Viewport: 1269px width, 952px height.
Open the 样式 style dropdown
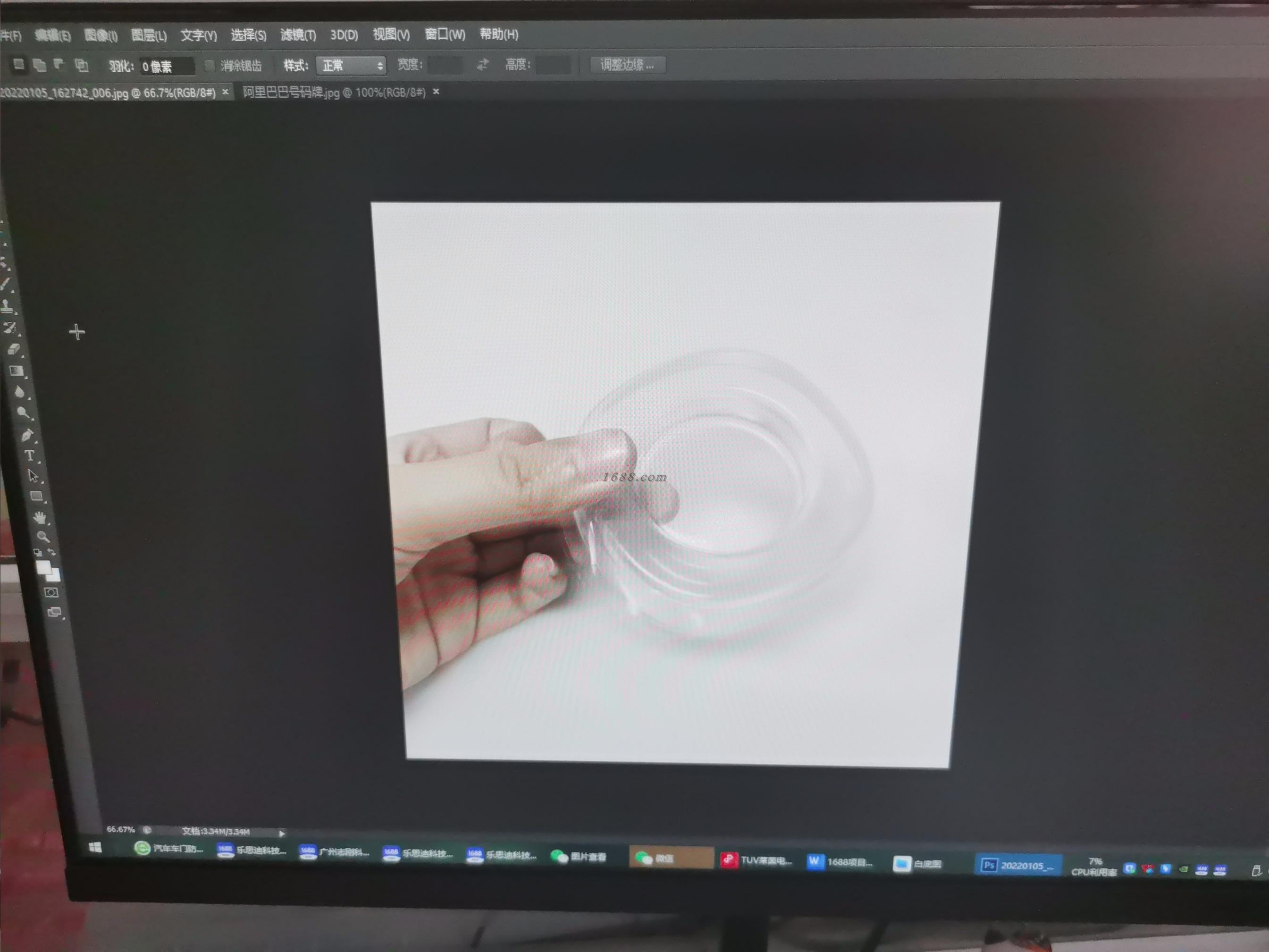click(351, 66)
